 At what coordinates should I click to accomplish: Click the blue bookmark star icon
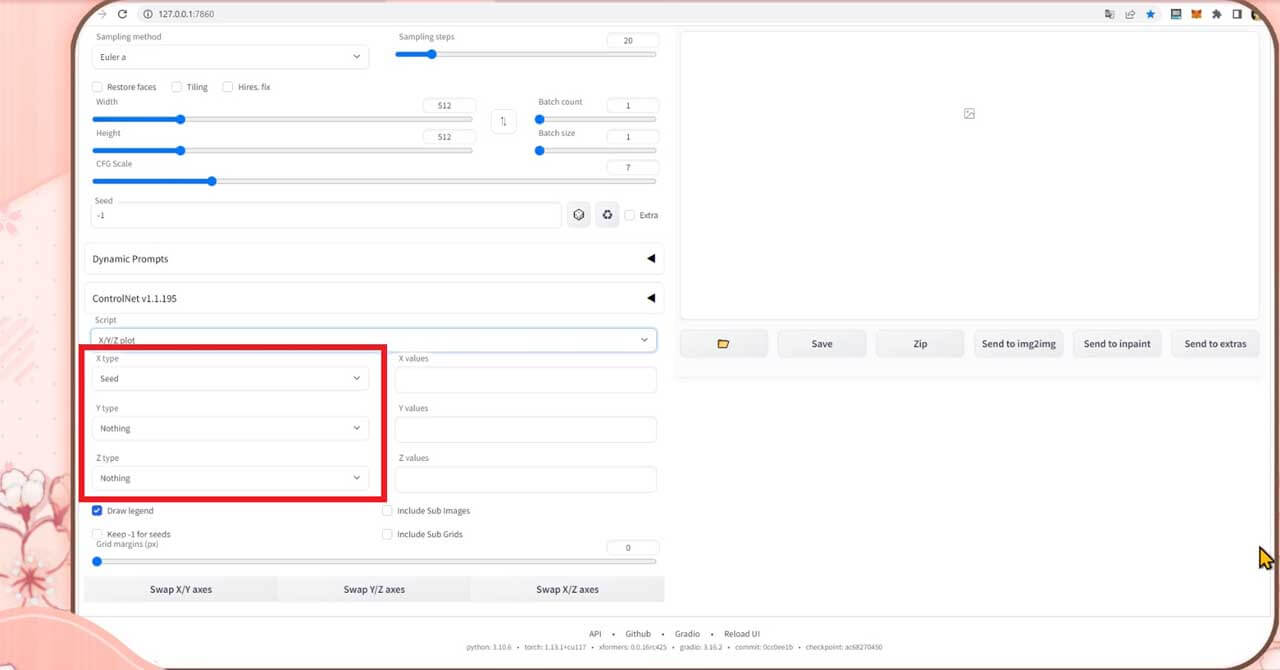tap(1150, 14)
